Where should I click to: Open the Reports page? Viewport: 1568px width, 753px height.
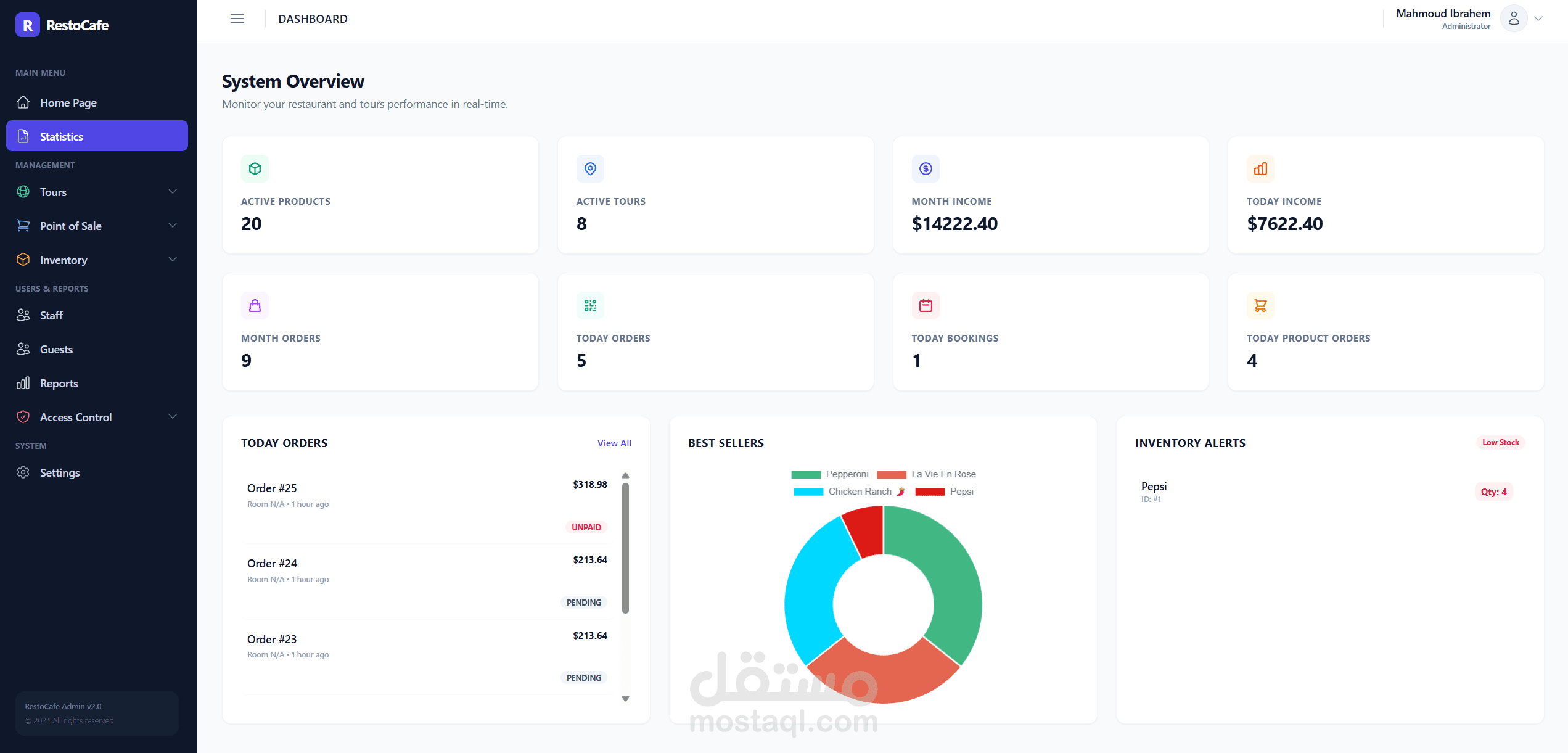[x=59, y=383]
